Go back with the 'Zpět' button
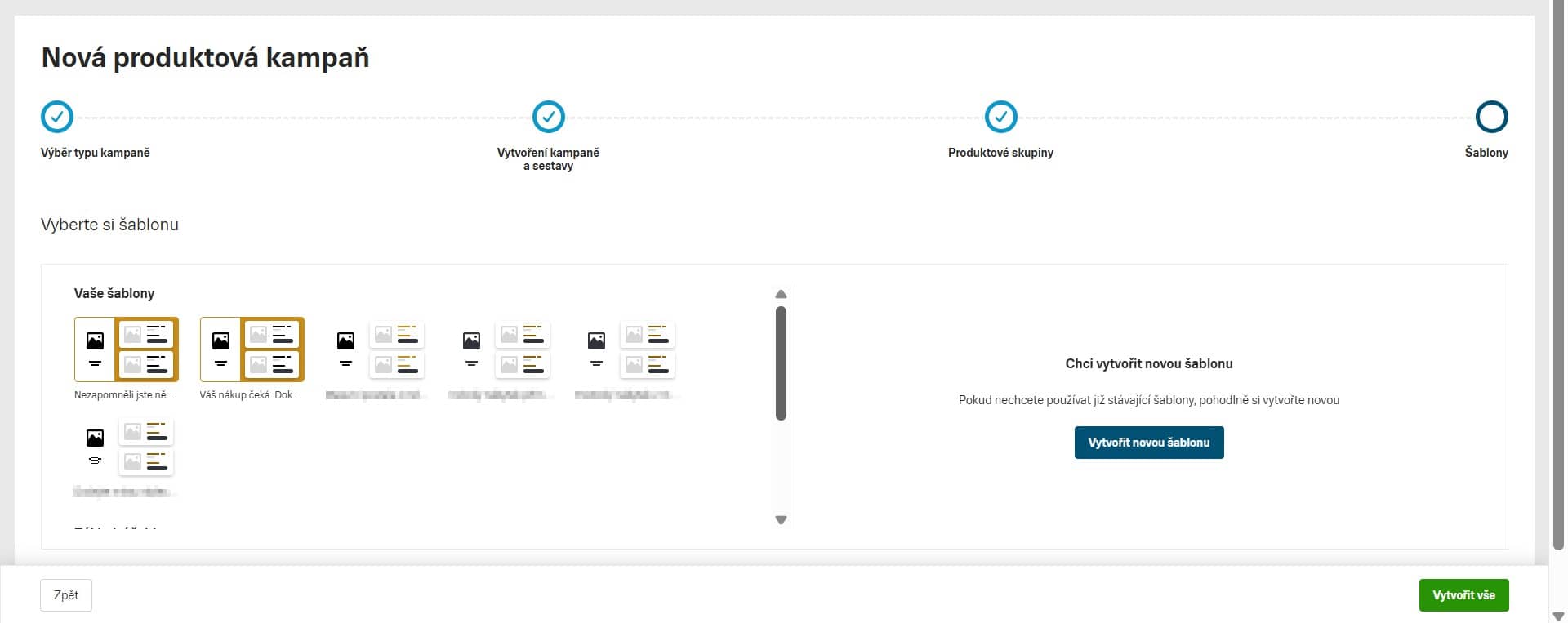The width and height of the screenshot is (1568, 623). tap(66, 595)
